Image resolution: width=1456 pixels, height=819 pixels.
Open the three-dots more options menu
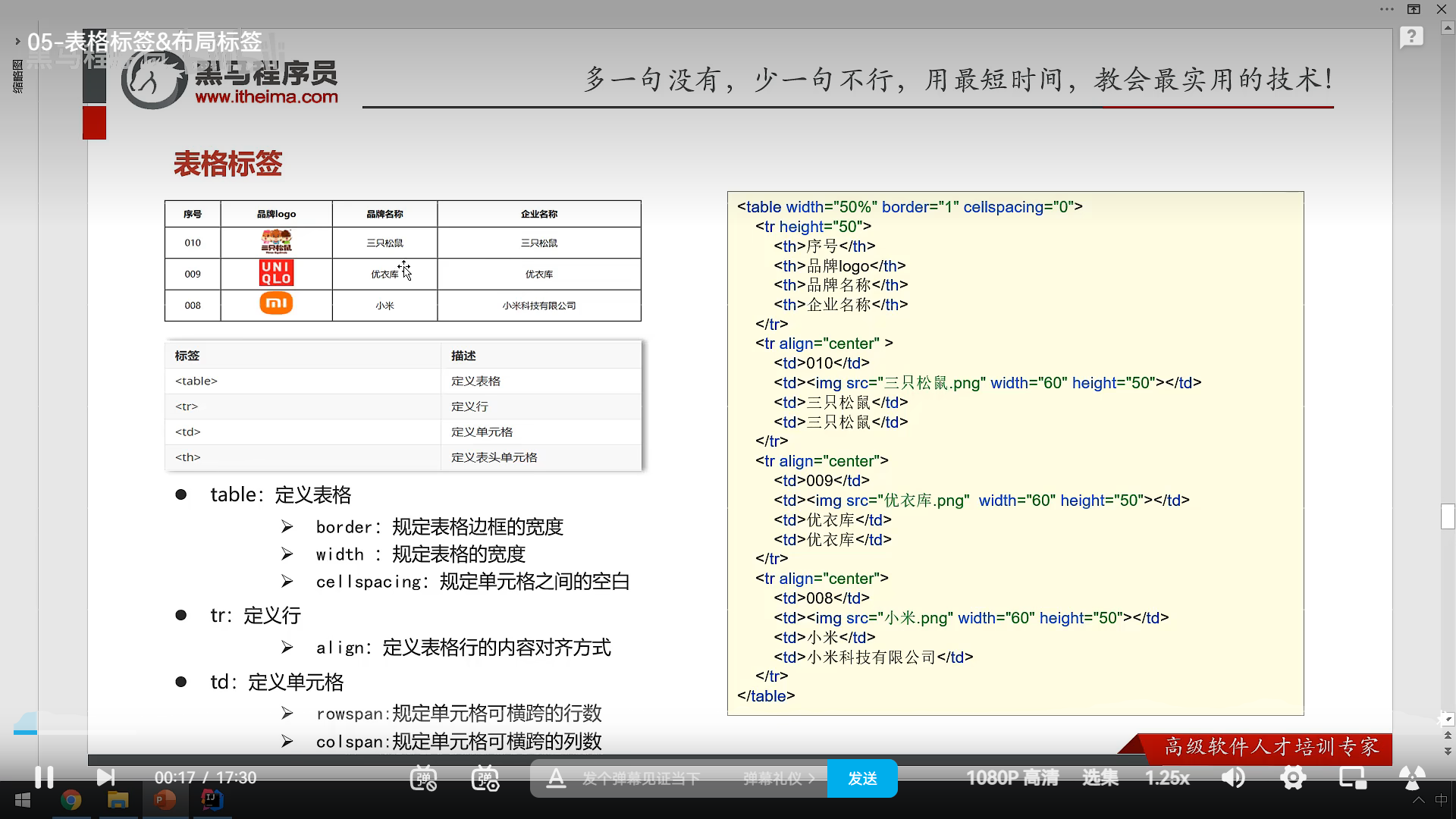click(1387, 9)
